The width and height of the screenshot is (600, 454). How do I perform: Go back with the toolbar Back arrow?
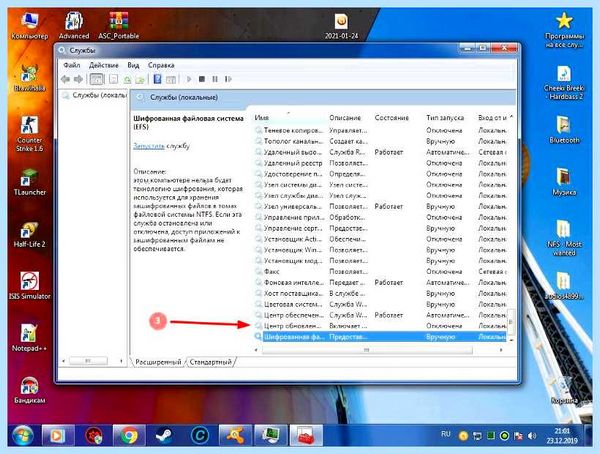point(65,79)
